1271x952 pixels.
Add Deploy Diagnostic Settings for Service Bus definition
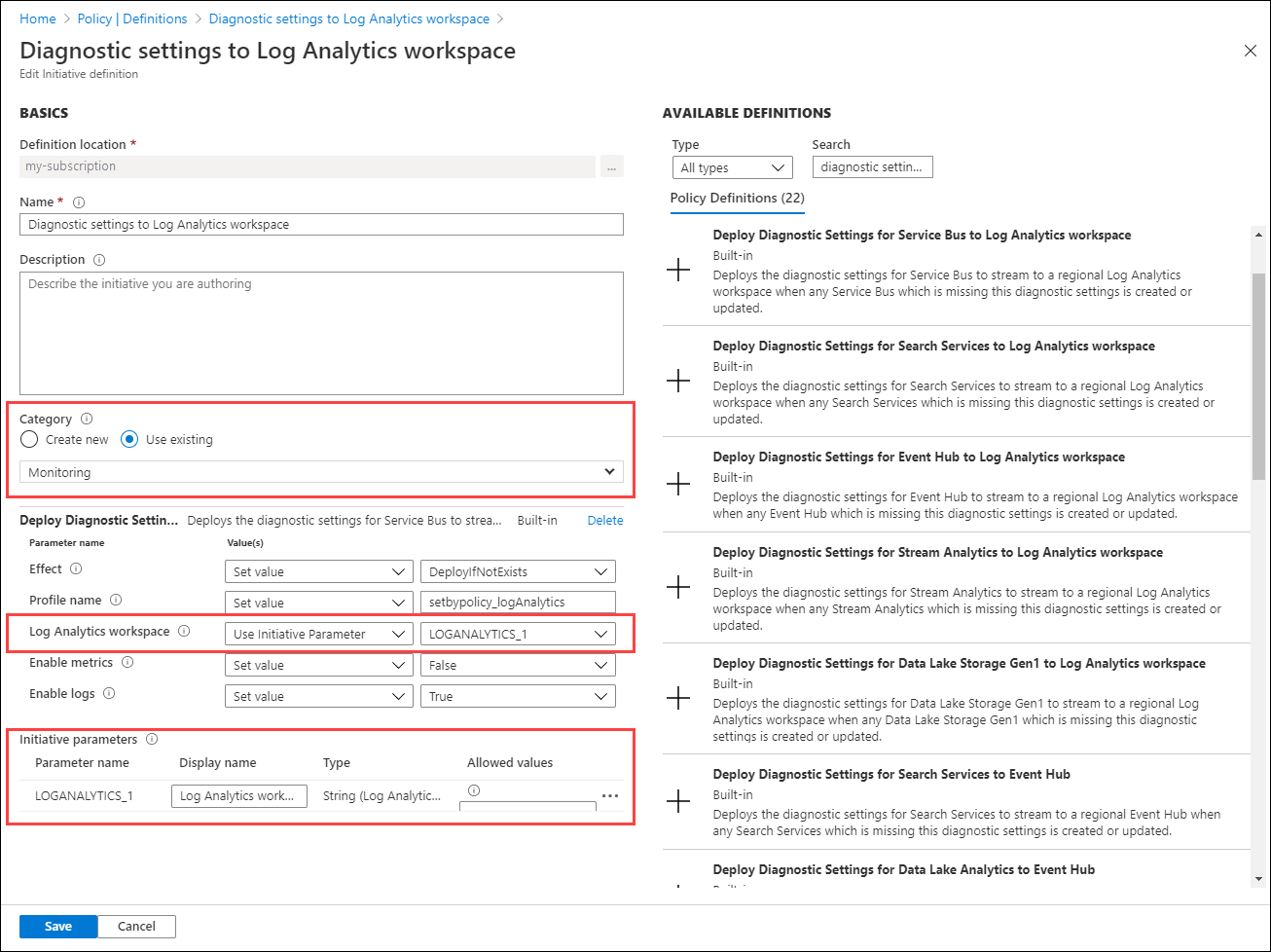(678, 271)
